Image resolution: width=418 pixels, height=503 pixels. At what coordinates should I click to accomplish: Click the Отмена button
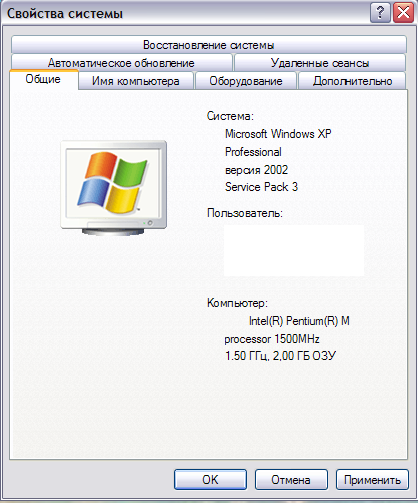291,480
